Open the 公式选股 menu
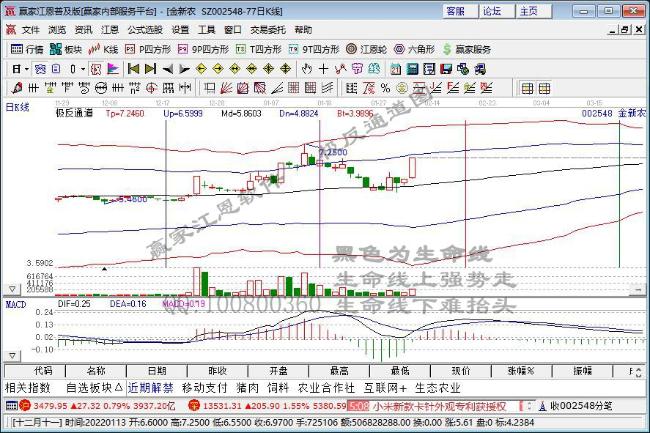The width and height of the screenshot is (650, 433). click(145, 30)
